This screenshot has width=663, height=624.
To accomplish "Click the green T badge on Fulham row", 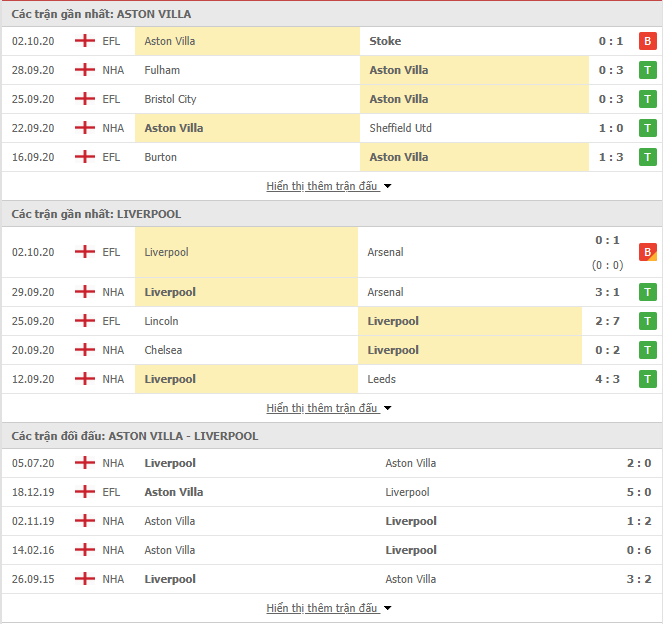I will click(x=647, y=70).
